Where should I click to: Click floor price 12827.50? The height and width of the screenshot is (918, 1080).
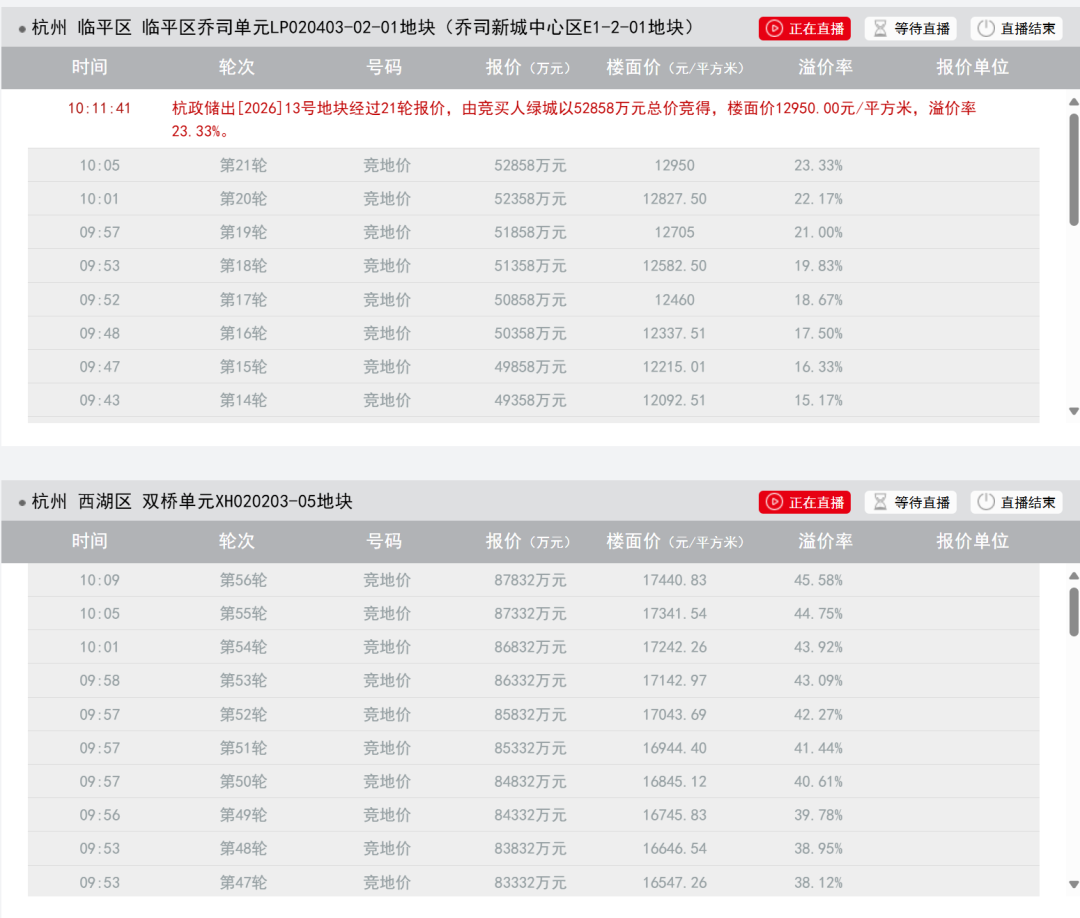pyautogui.click(x=674, y=199)
